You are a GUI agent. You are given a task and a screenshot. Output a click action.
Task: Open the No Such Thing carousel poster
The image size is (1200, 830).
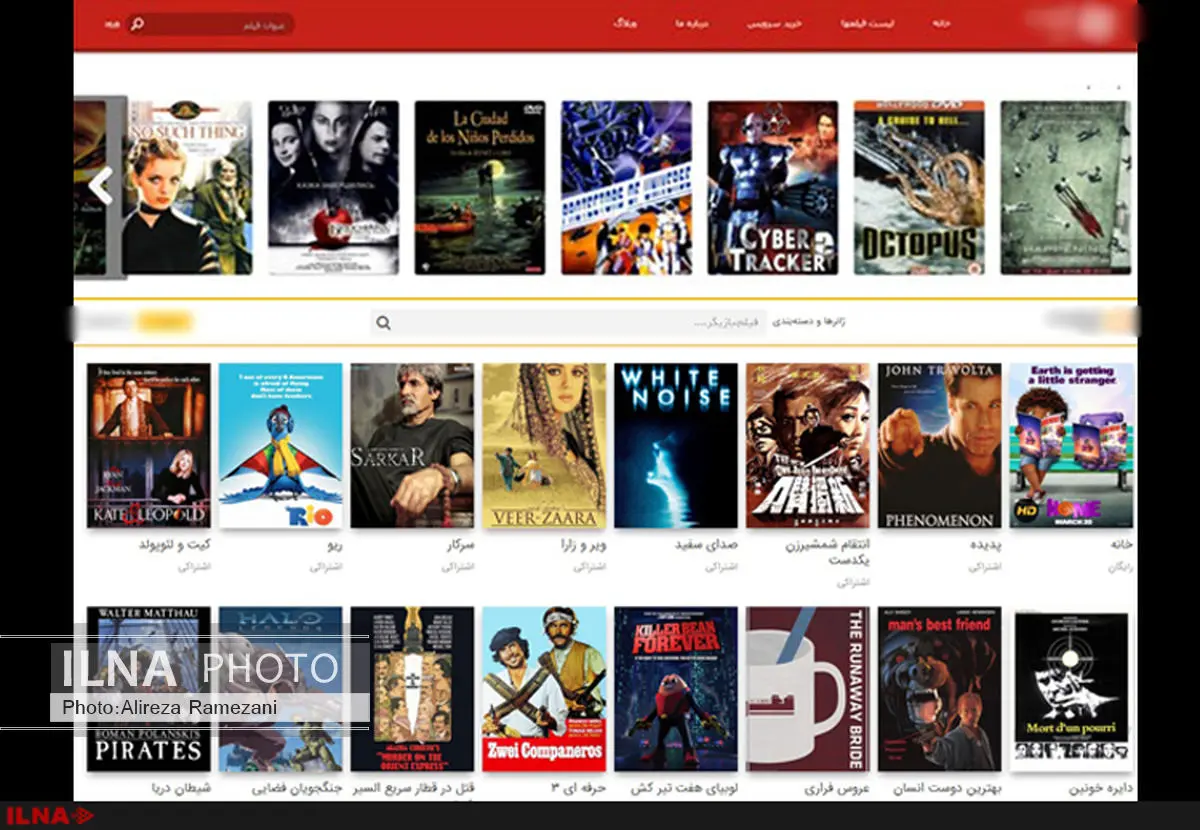[x=187, y=187]
